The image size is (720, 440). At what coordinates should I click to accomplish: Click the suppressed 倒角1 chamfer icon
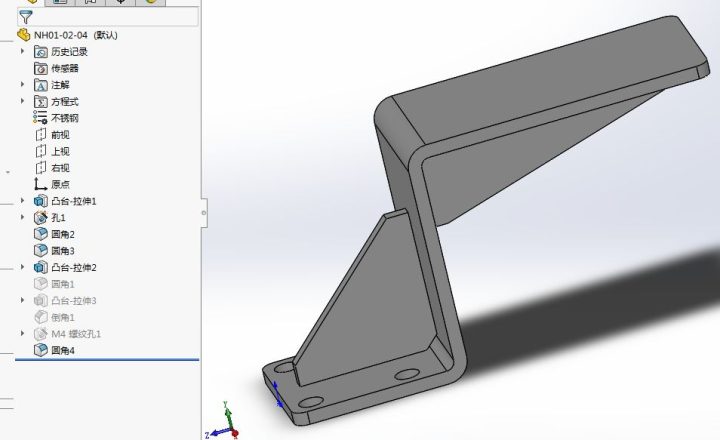click(41, 317)
